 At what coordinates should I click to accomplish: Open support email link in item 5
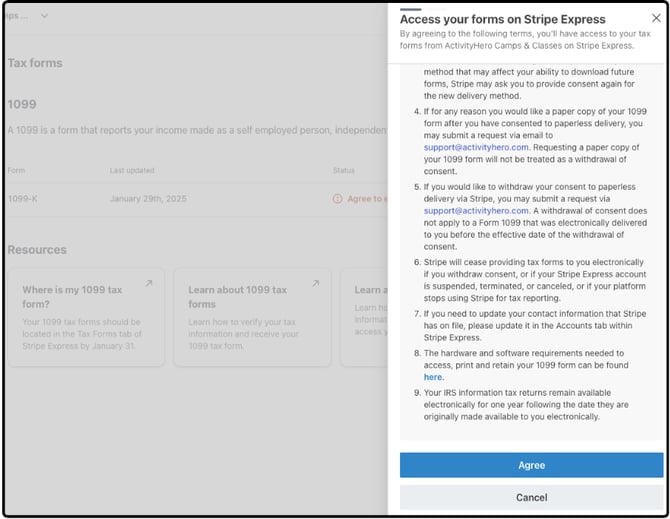click(x=475, y=212)
